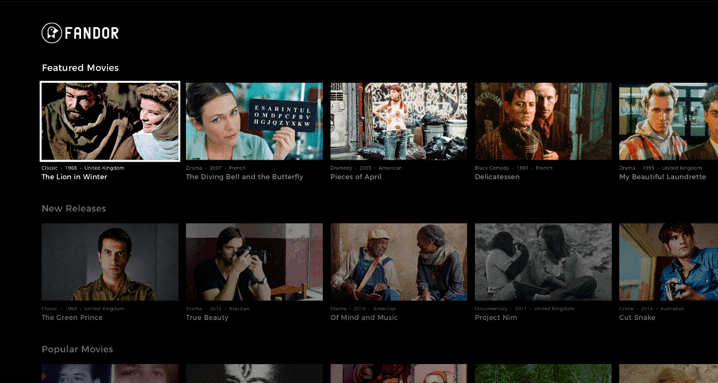The width and height of the screenshot is (718, 383).
Task: Open Project Nim thumbnail
Action: tap(543, 262)
